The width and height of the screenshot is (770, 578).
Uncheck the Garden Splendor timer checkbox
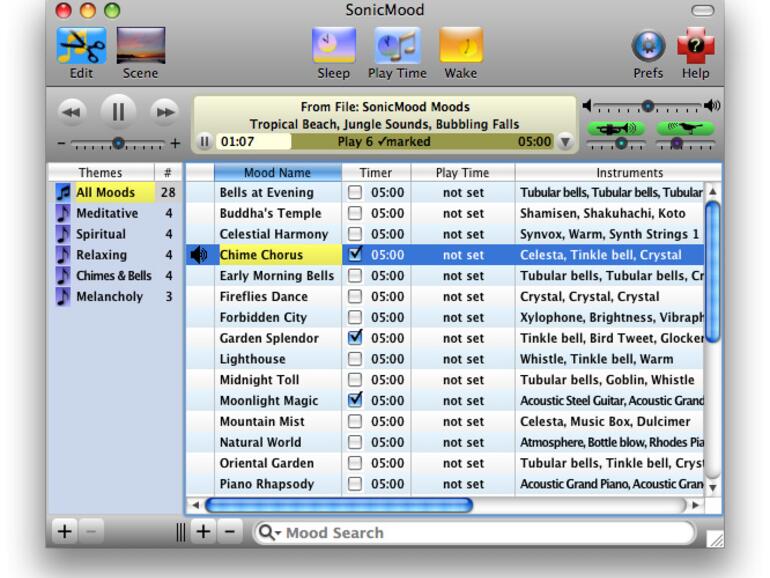tap(355, 338)
